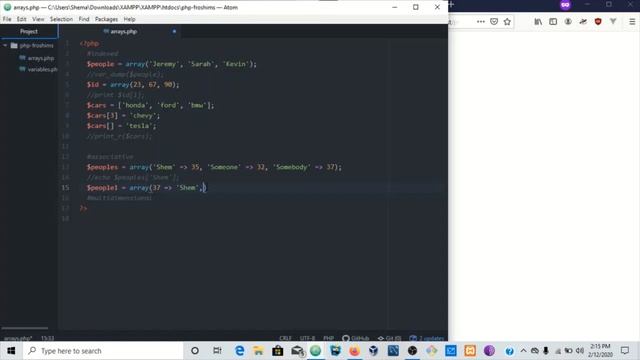Open Cortana circle on the taskbar
The width and height of the screenshot is (640, 360).
pos(195,351)
